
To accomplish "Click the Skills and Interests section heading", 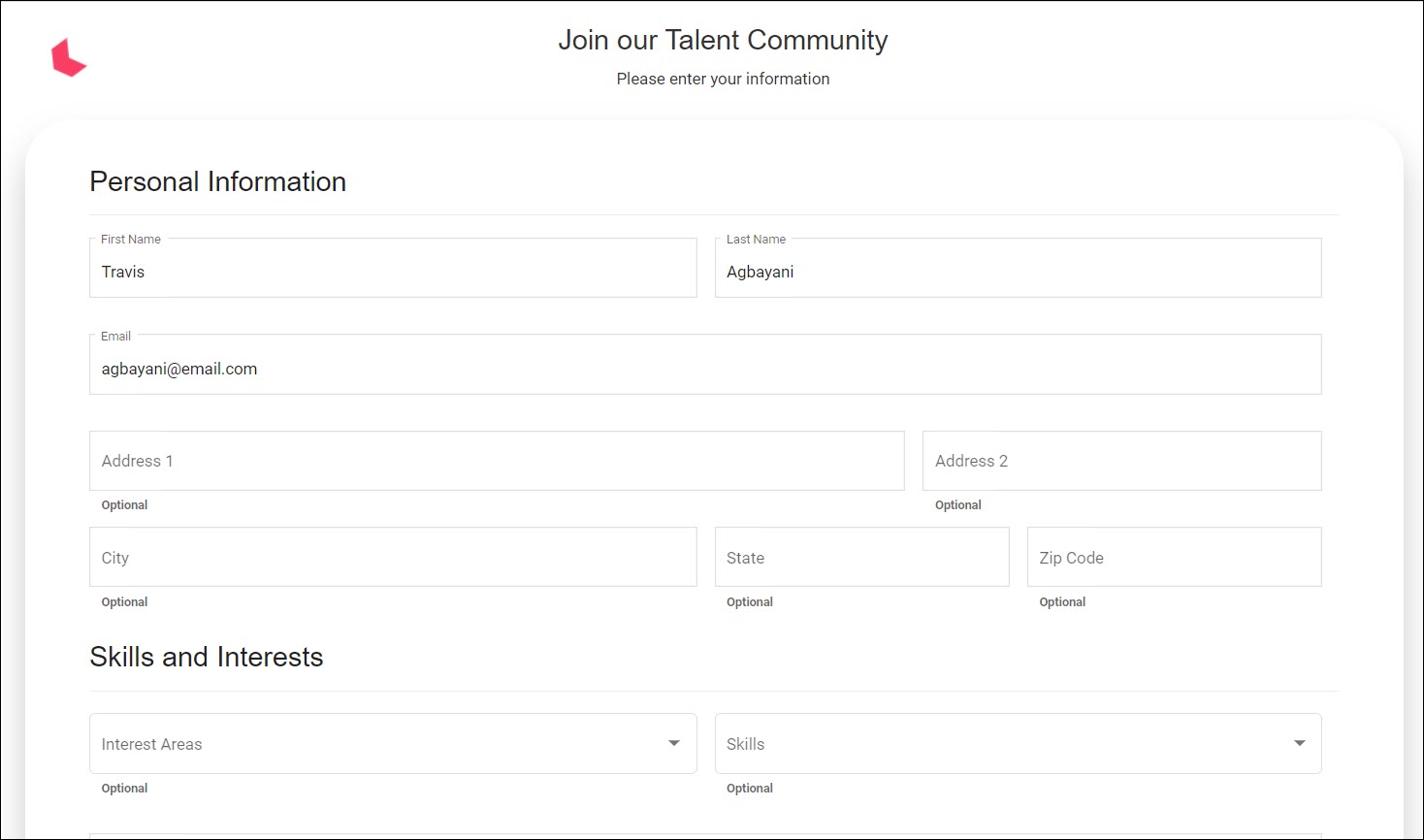I will coord(206,657).
